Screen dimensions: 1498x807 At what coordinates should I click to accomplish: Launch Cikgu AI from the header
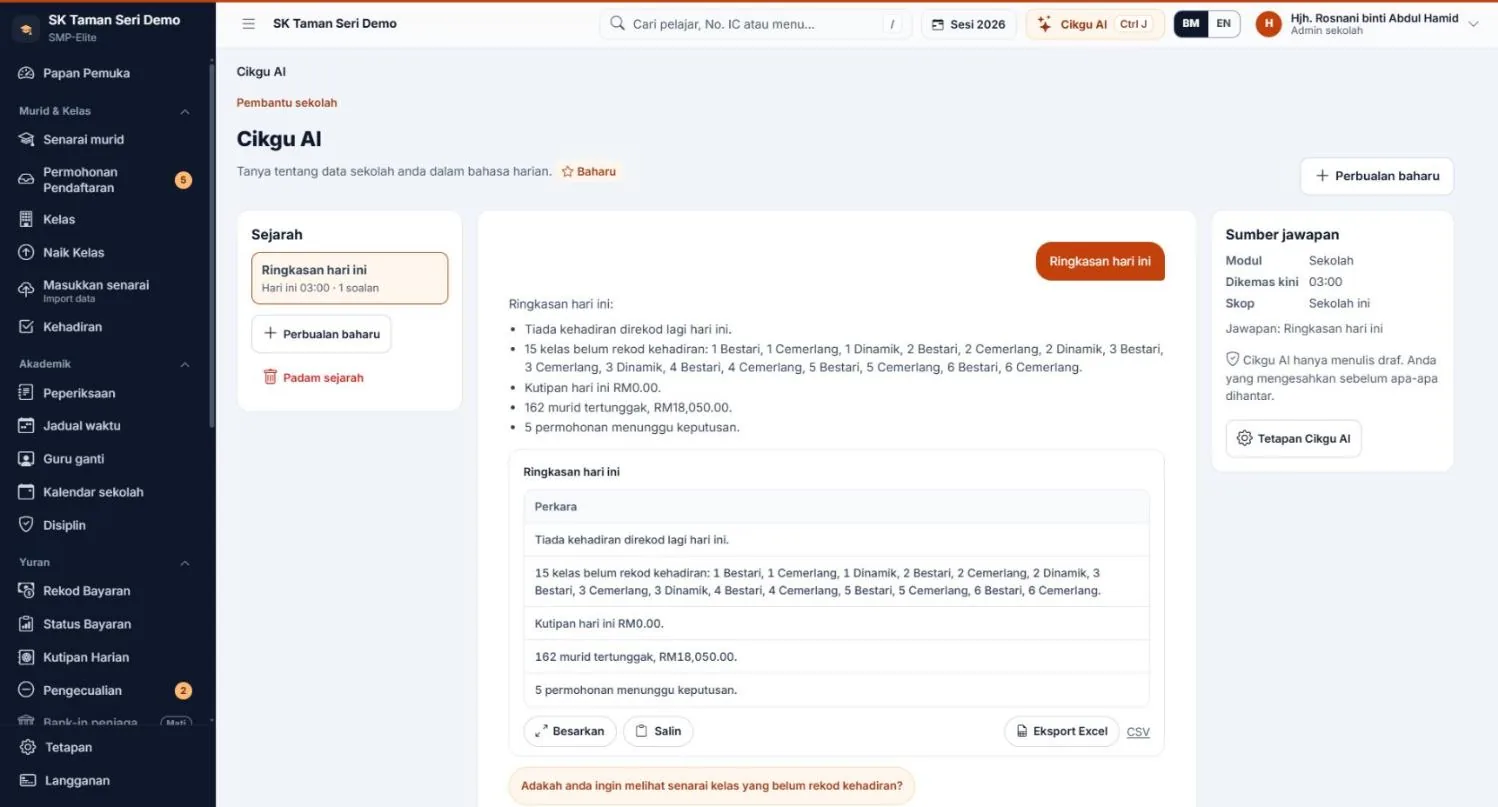tap(1095, 24)
